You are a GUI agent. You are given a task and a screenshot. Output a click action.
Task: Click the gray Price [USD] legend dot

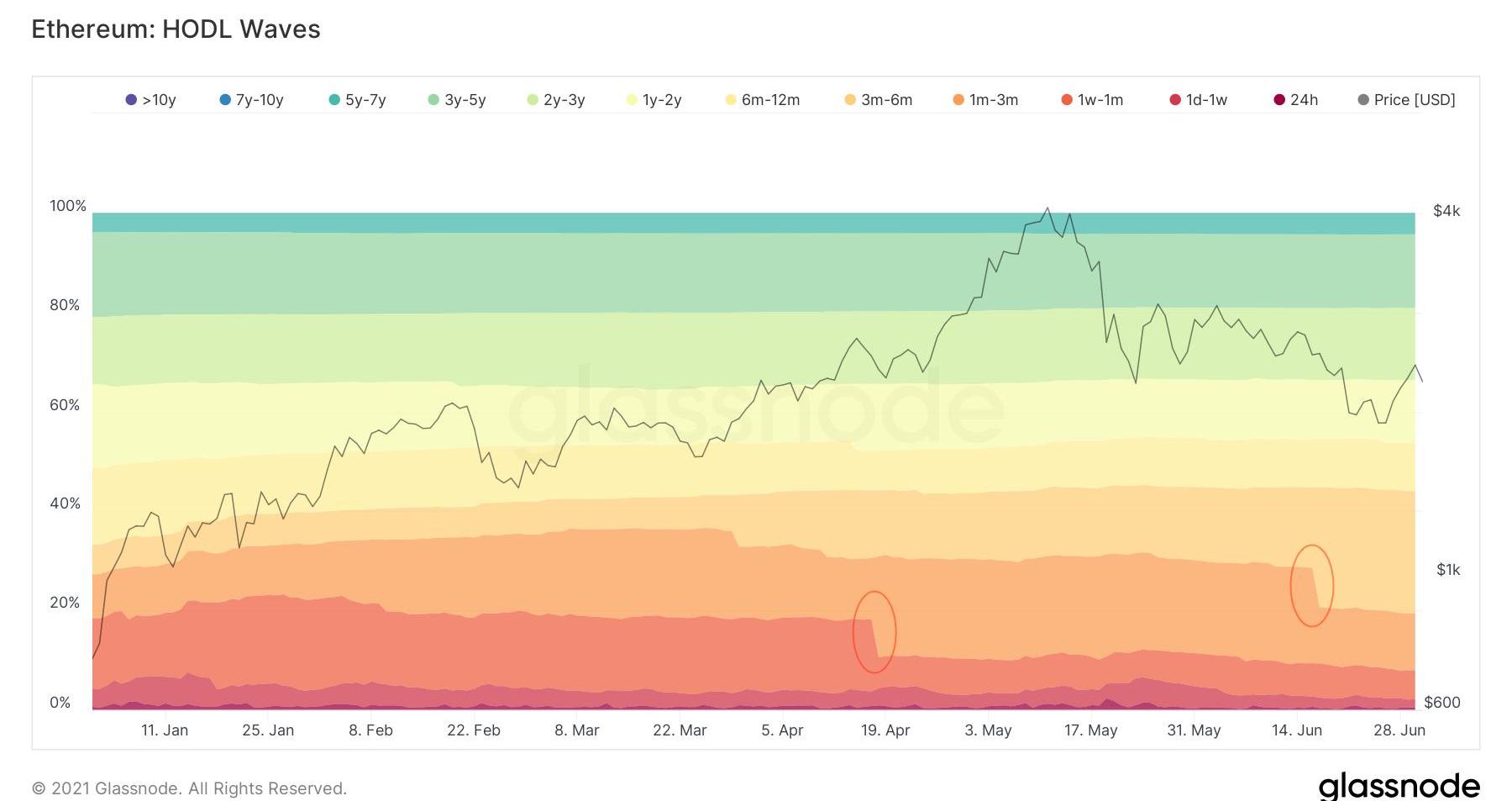click(x=1363, y=100)
